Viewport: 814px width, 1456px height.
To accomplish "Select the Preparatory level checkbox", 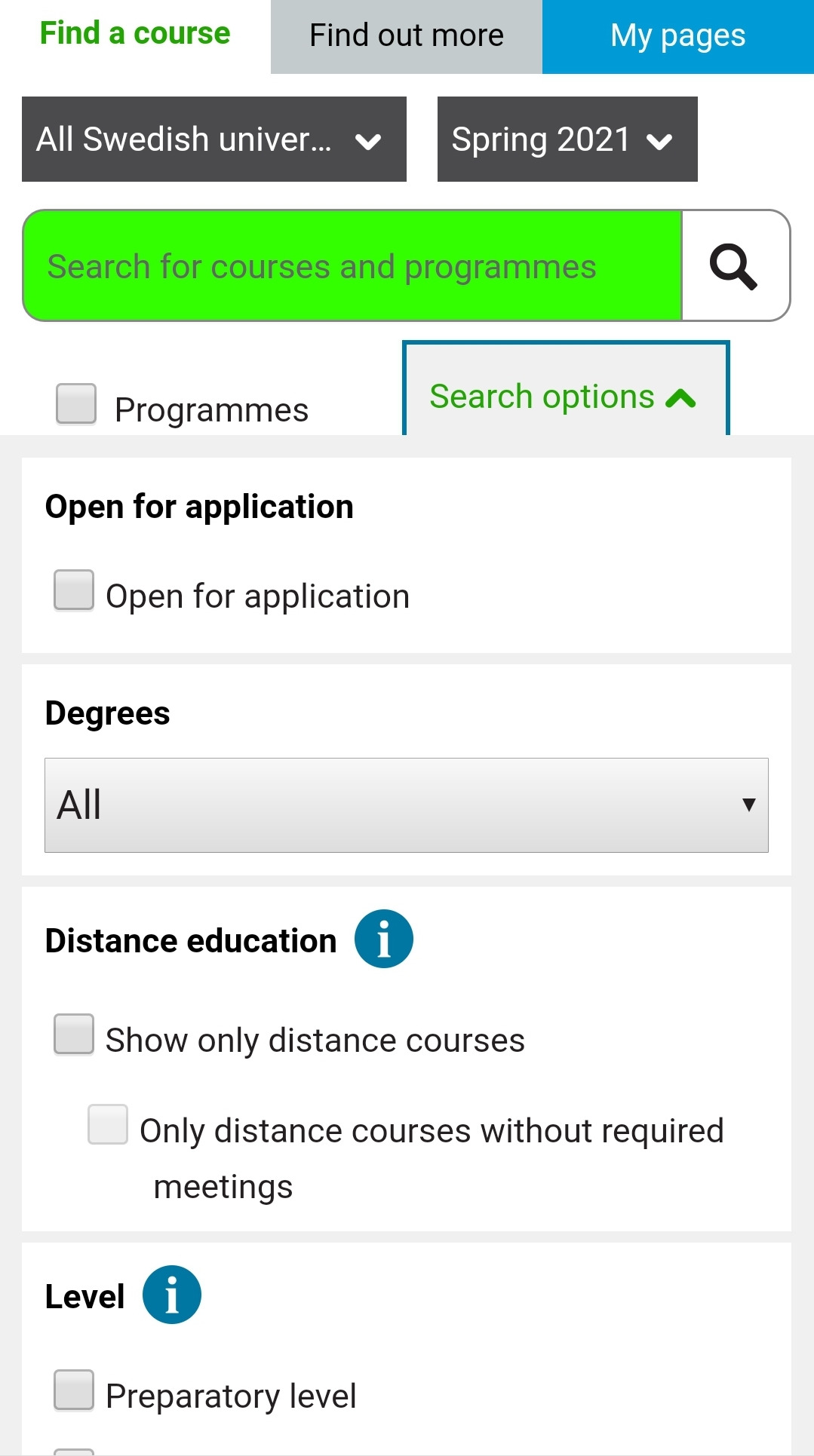I will pyautogui.click(x=74, y=1390).
